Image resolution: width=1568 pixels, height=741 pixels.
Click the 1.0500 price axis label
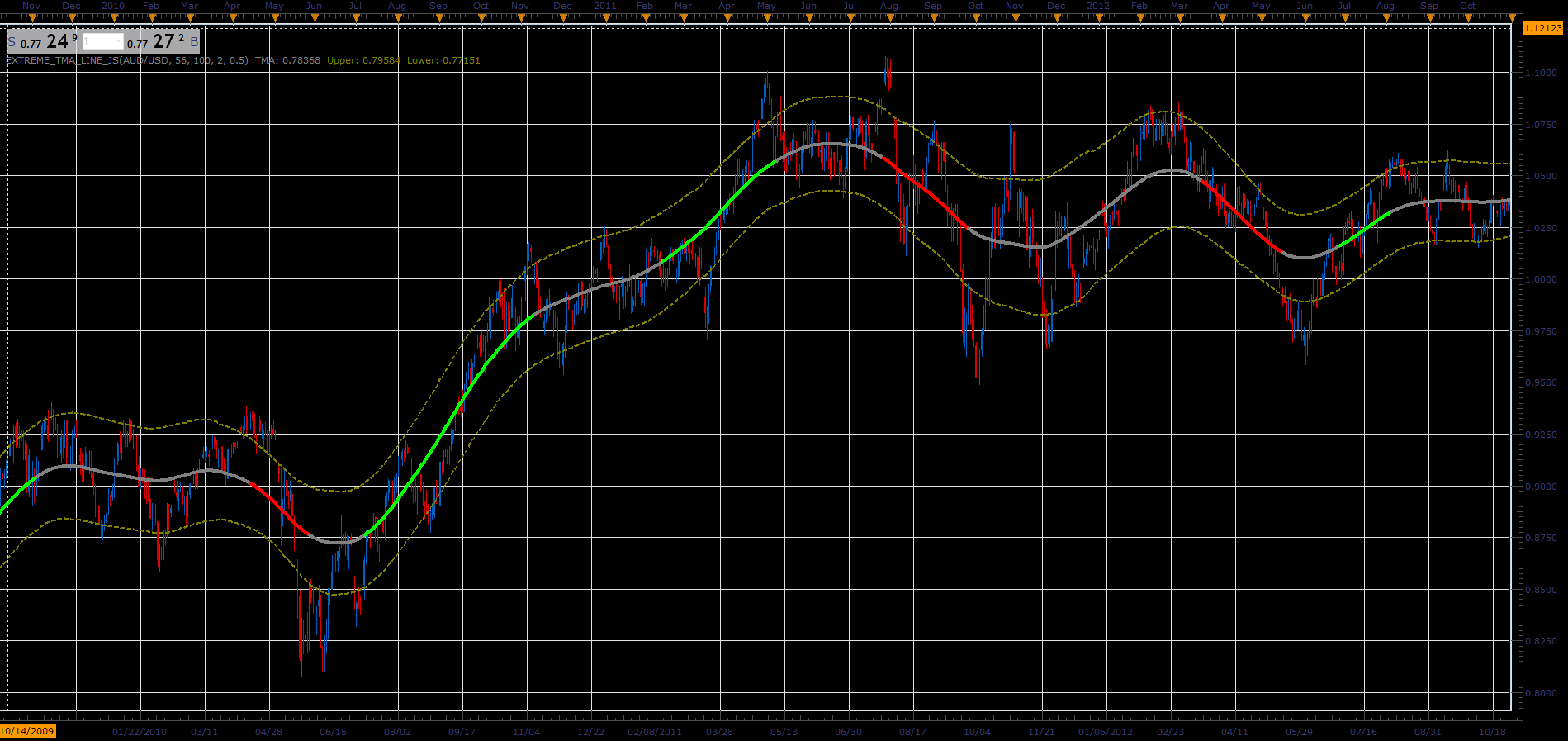pos(1541,176)
